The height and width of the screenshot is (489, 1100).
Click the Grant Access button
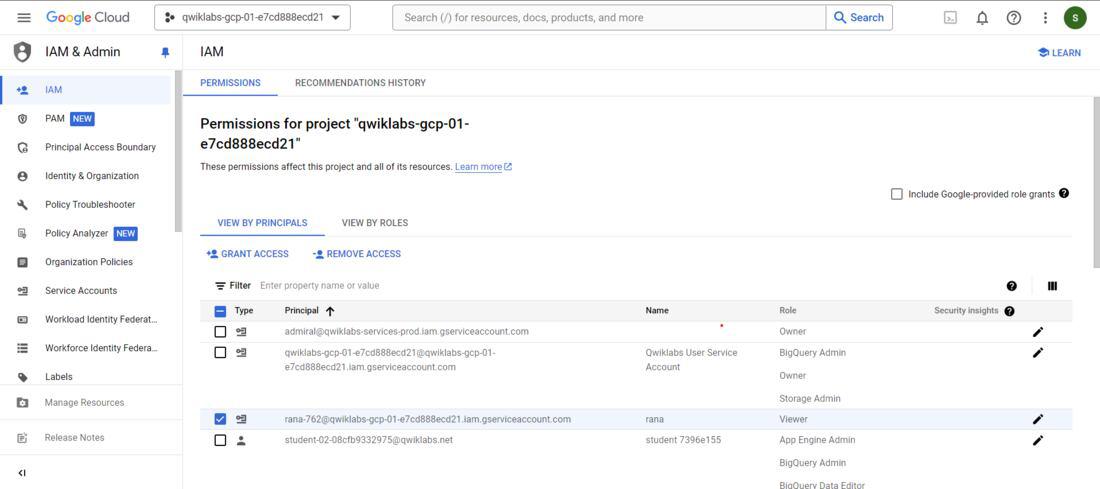click(x=247, y=254)
